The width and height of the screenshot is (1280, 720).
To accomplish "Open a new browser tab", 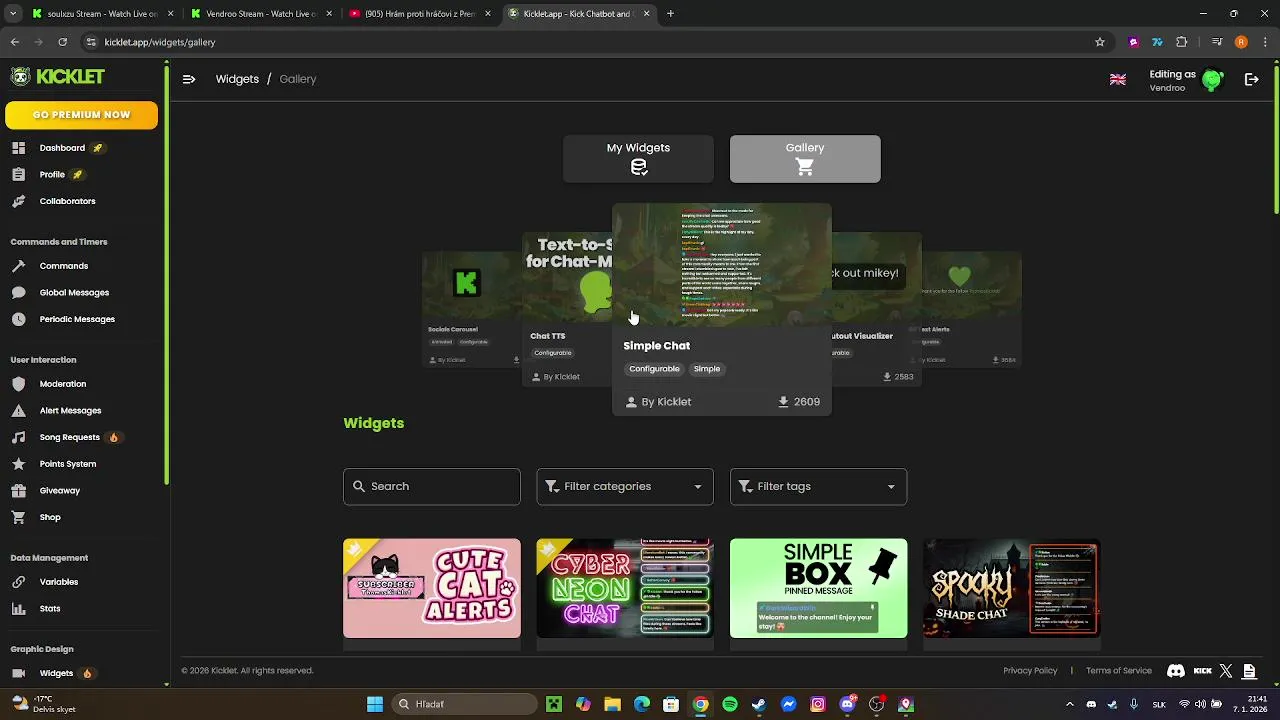I will [670, 14].
